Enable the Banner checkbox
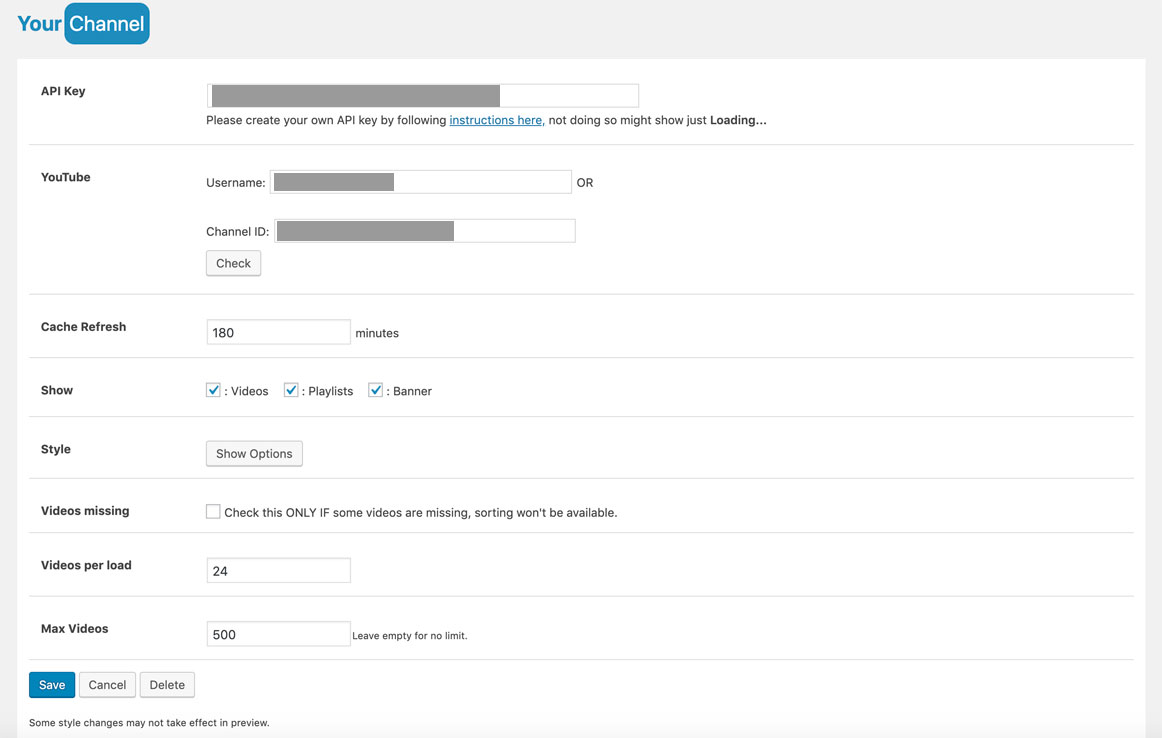Screen dimensions: 1162x738 (375, 390)
